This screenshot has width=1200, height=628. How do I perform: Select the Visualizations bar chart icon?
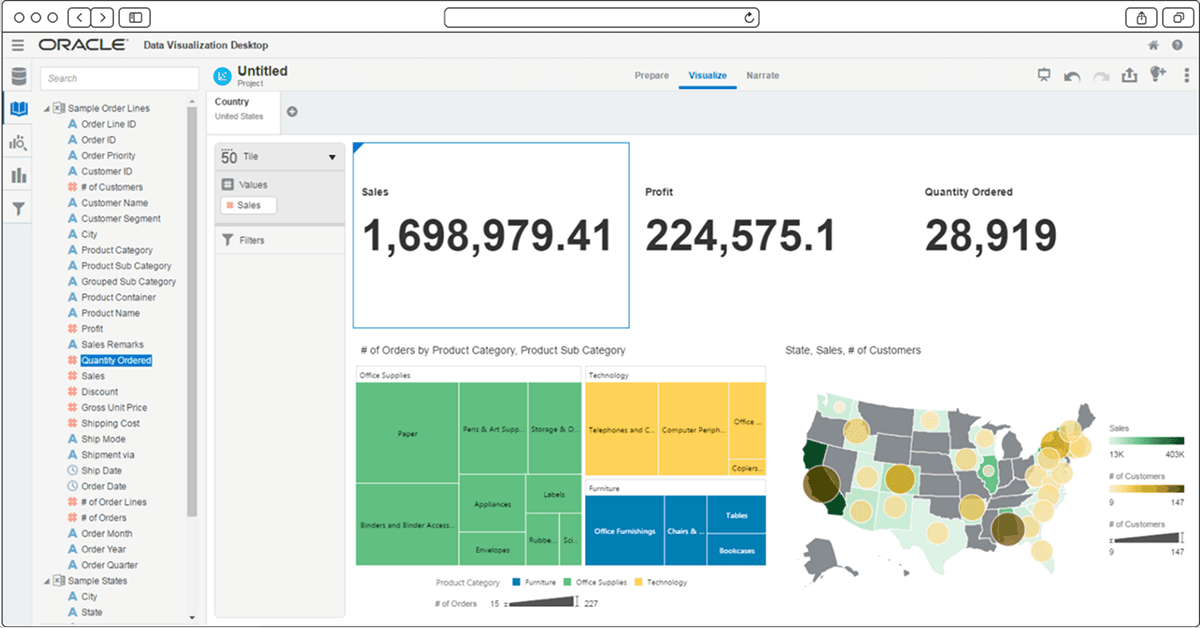(17, 175)
